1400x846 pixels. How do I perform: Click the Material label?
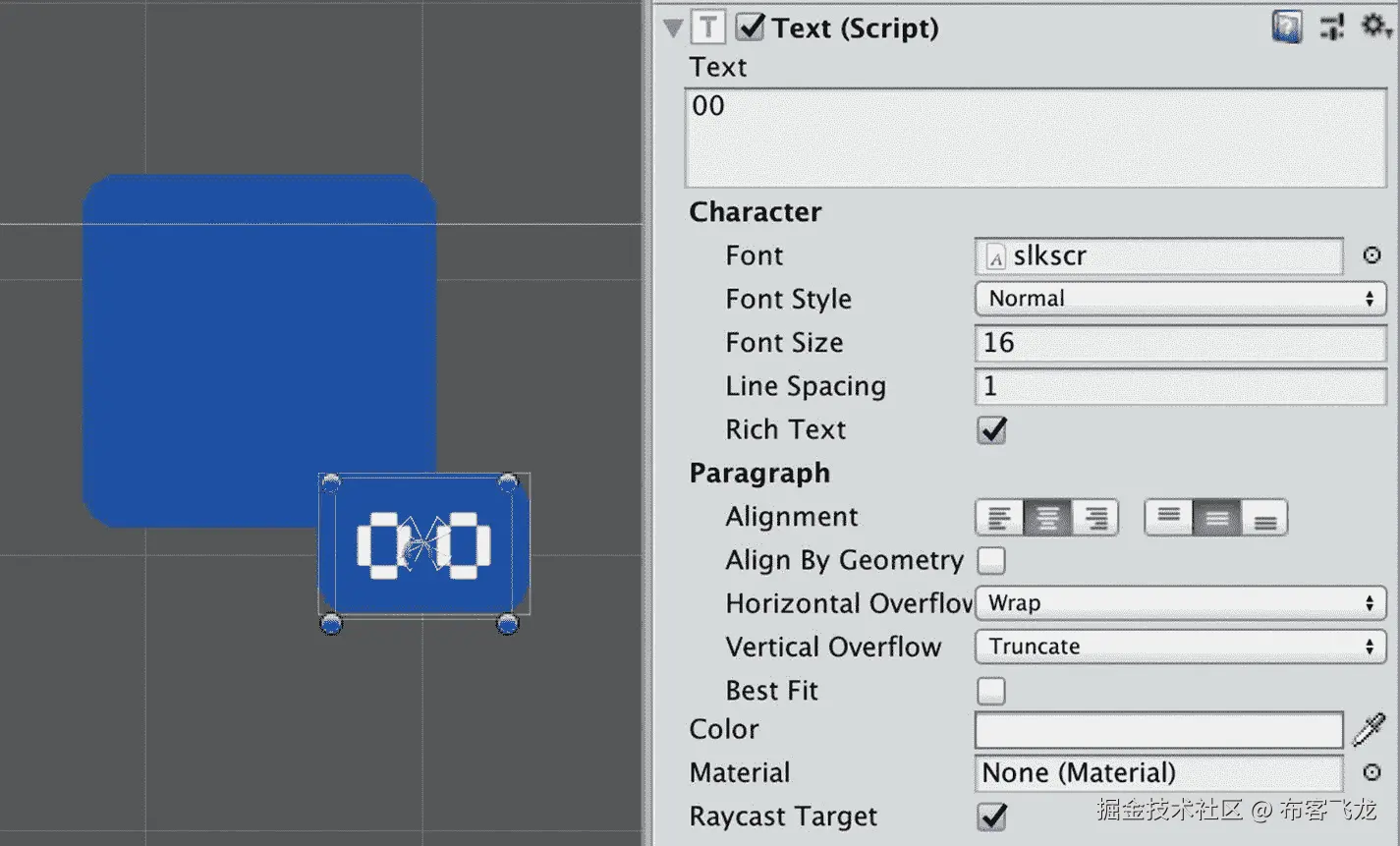740,773
